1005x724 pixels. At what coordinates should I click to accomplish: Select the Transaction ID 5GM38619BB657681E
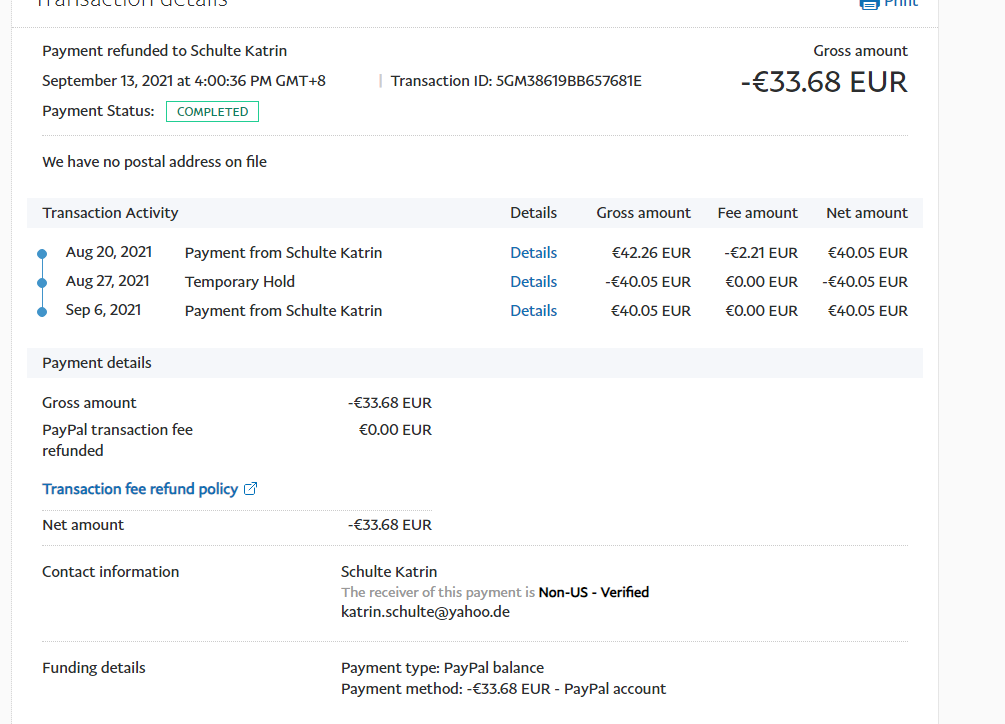(568, 81)
